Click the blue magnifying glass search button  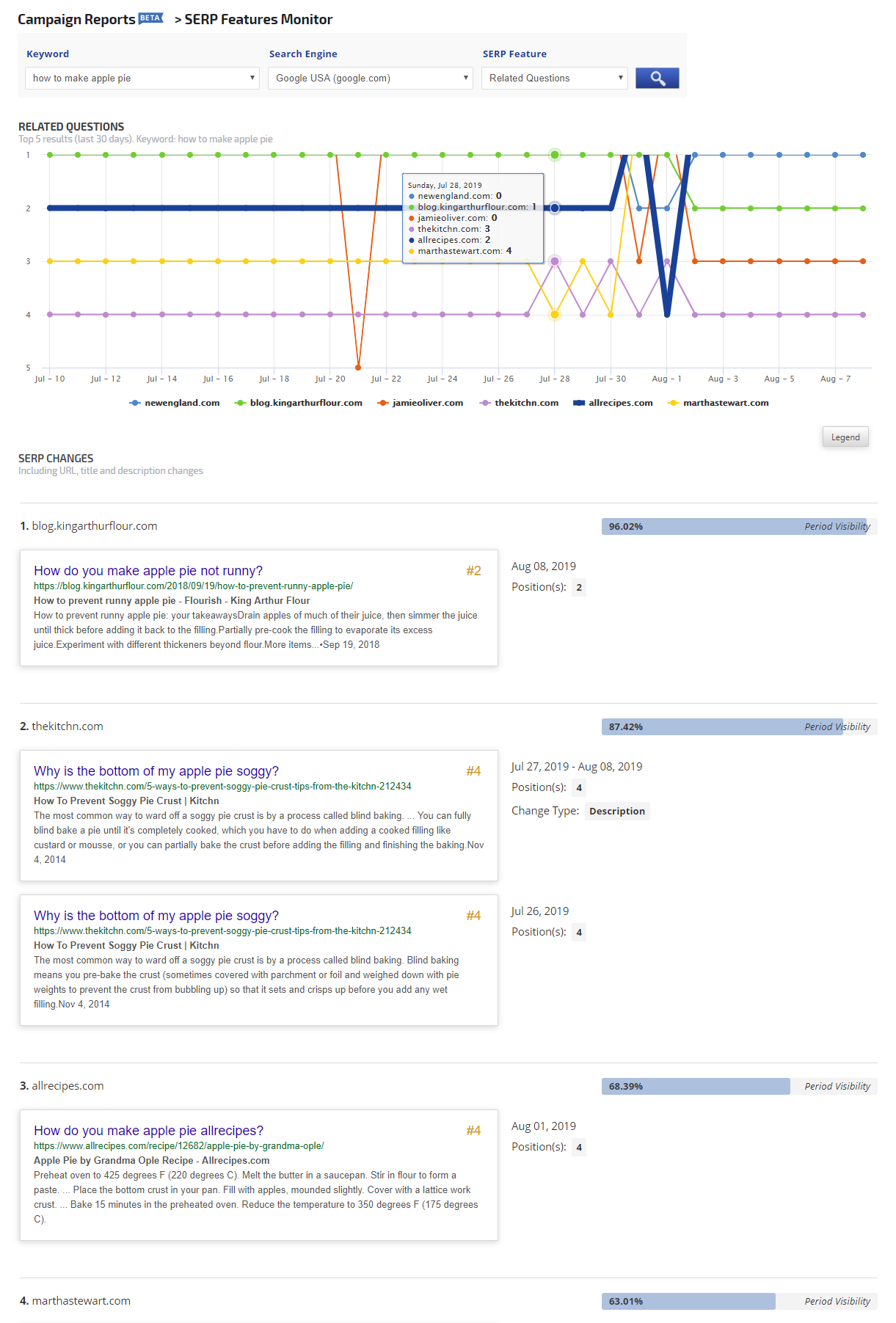click(x=657, y=79)
